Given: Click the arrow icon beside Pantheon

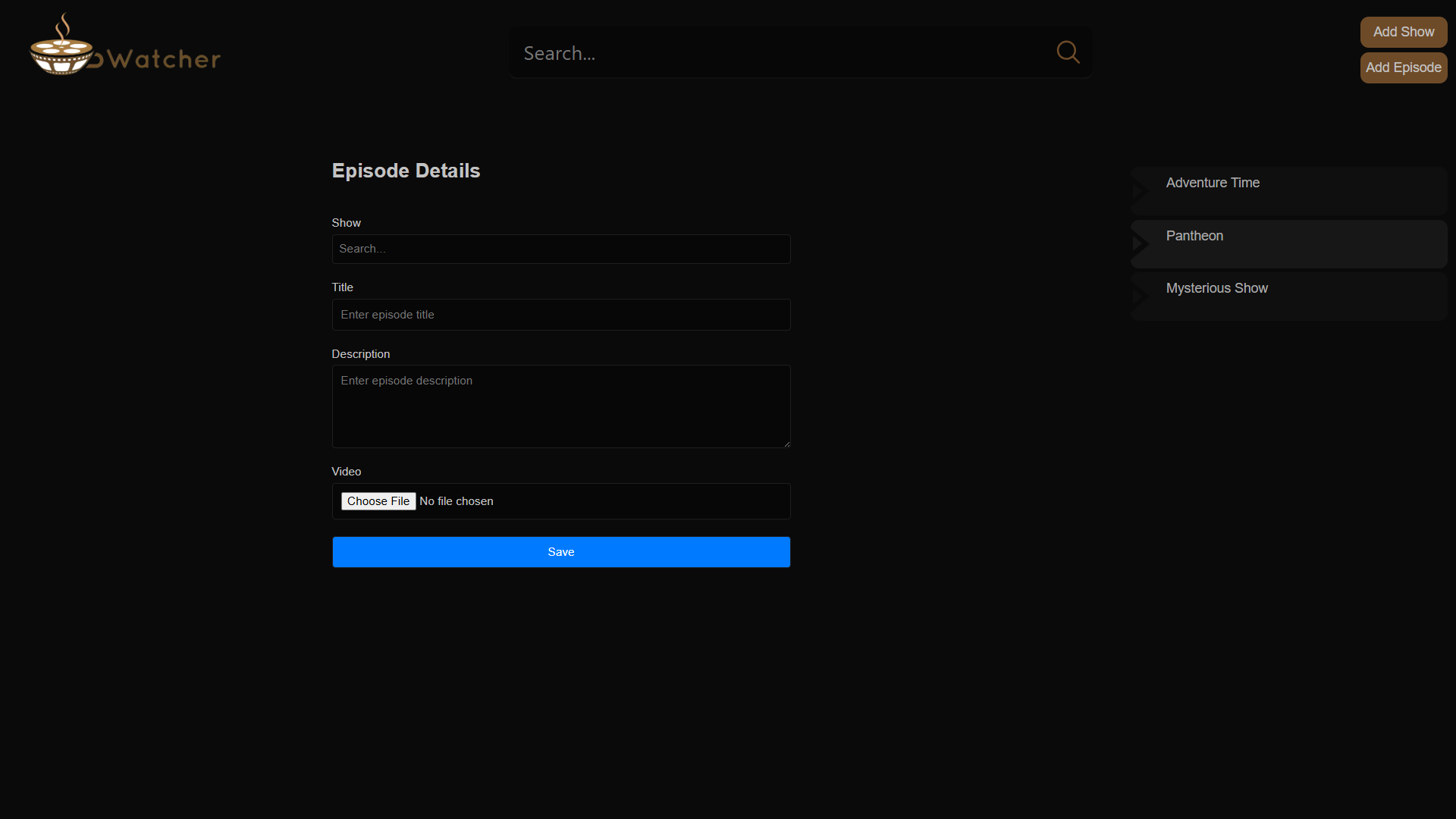Looking at the screenshot, I should point(1140,243).
